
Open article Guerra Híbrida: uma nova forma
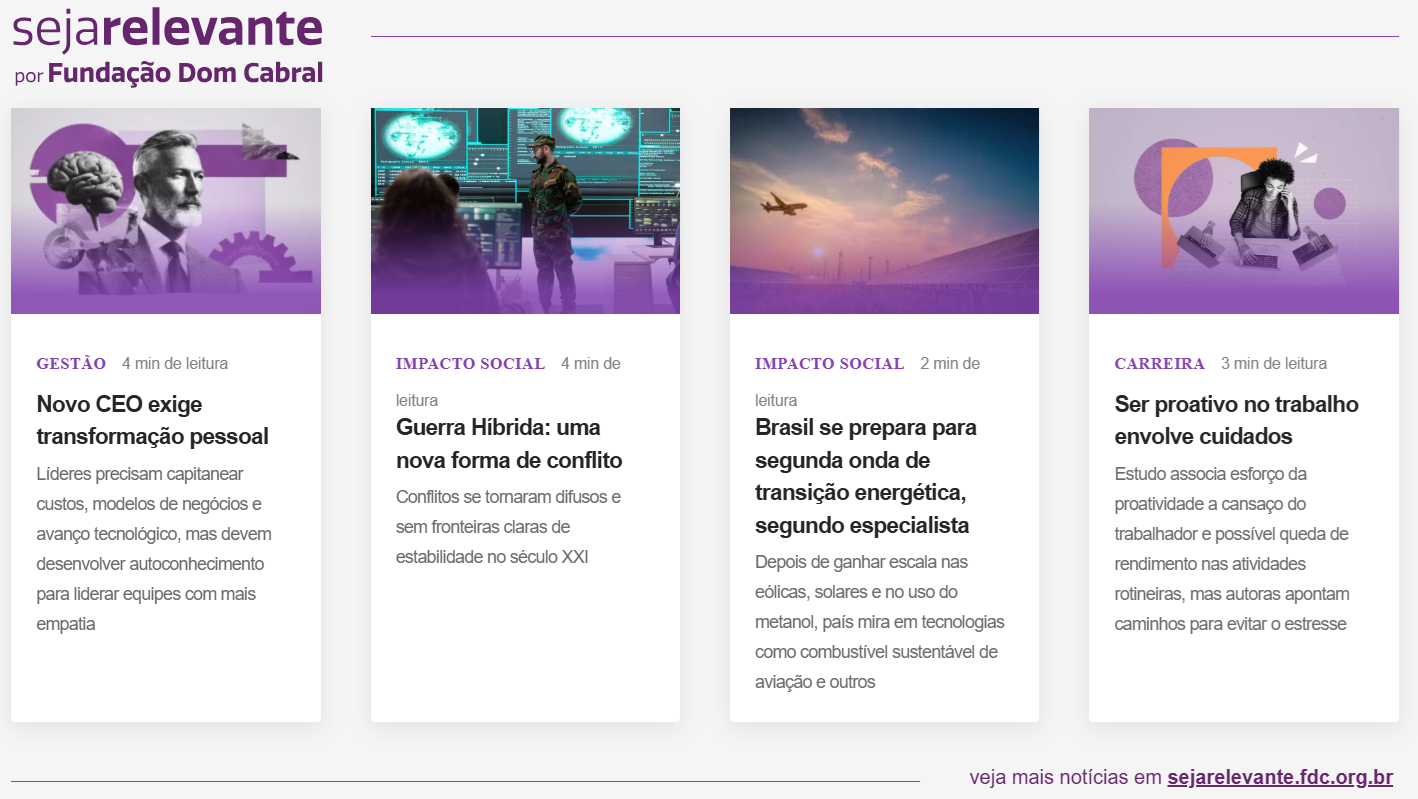click(509, 444)
